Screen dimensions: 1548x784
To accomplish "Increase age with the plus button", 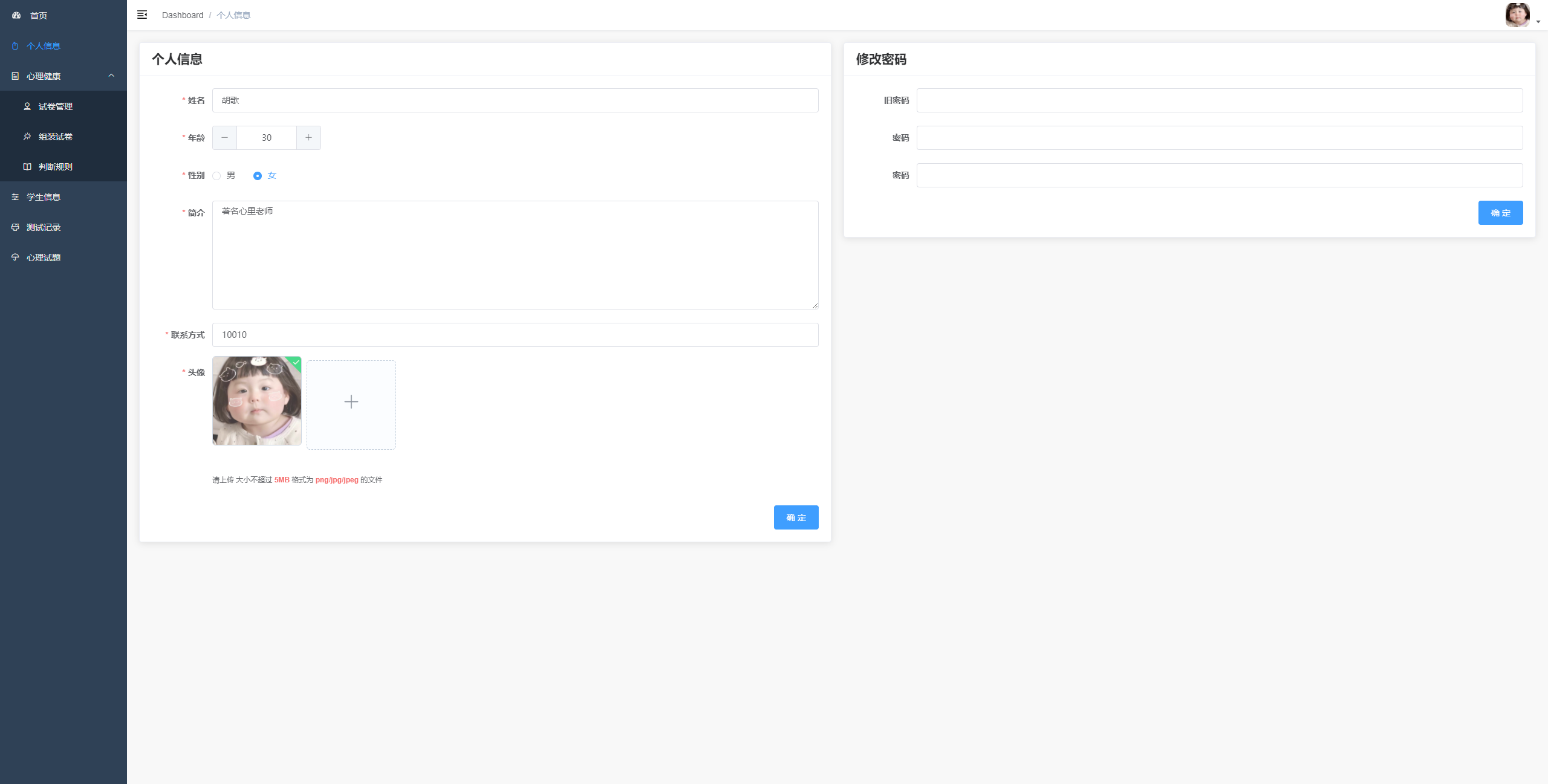I will tap(308, 138).
